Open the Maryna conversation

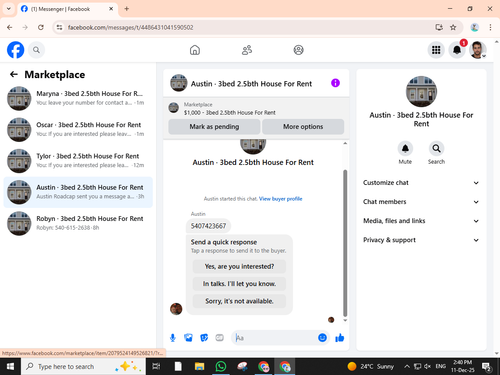pos(78,98)
